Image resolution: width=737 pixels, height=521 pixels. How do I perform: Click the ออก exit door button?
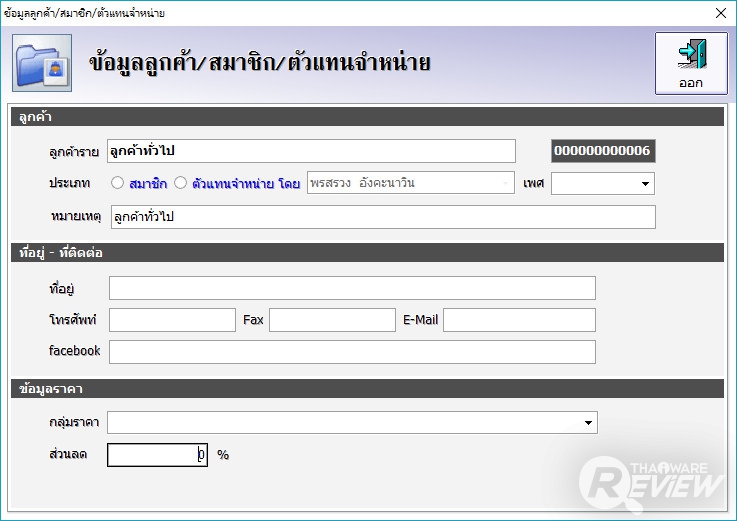pyautogui.click(x=691, y=63)
